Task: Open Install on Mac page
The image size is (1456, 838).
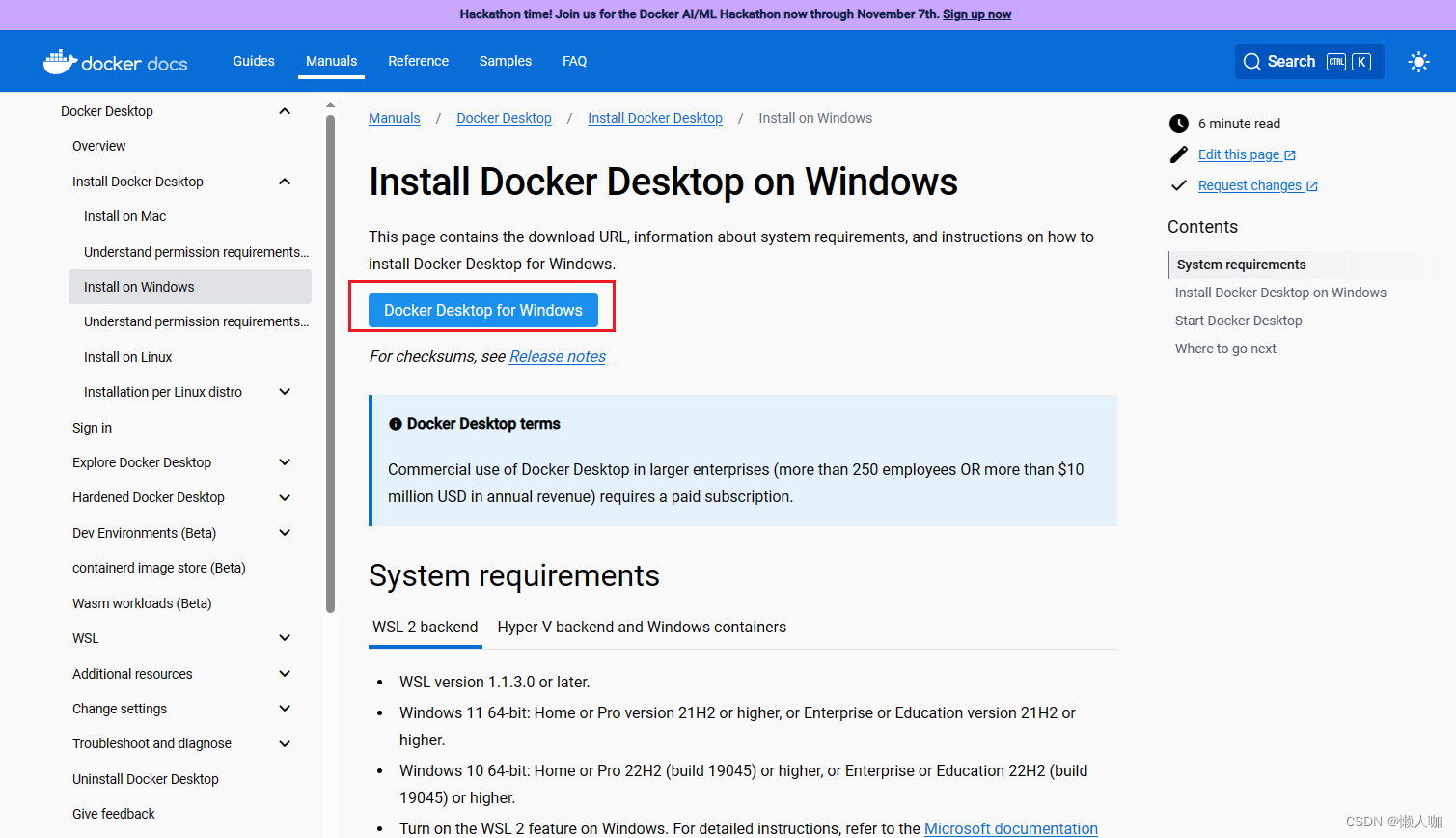Action: pos(125,216)
